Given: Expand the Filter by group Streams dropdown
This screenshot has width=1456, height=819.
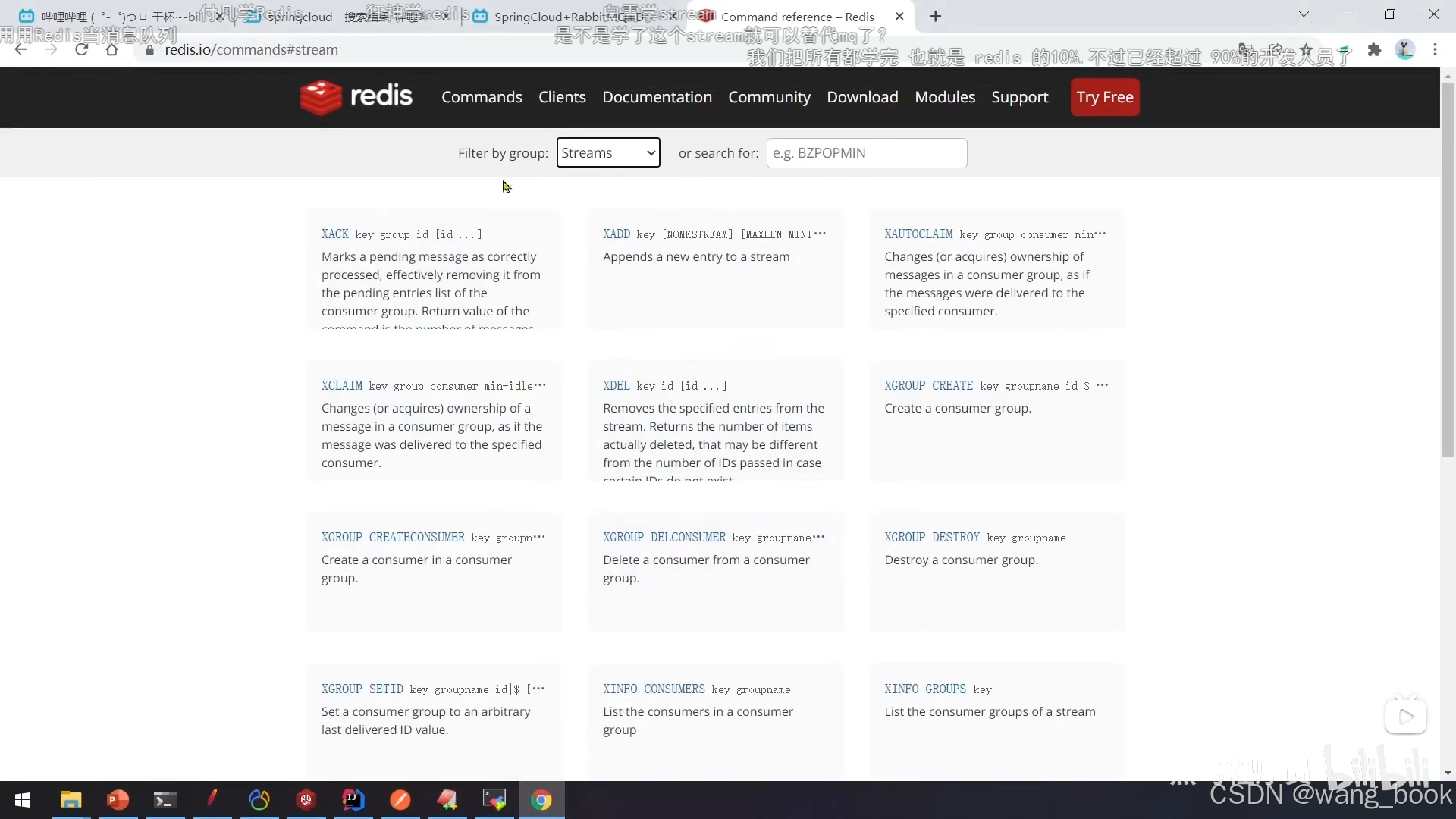Looking at the screenshot, I should click(x=608, y=152).
